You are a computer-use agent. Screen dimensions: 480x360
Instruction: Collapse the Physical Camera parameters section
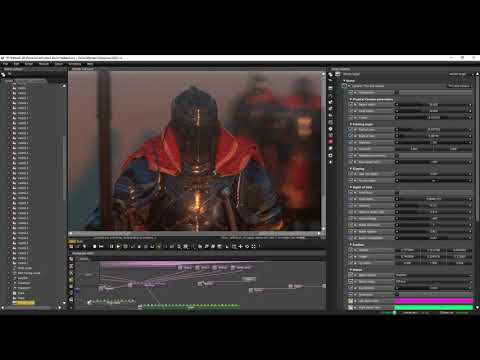pos(351,99)
